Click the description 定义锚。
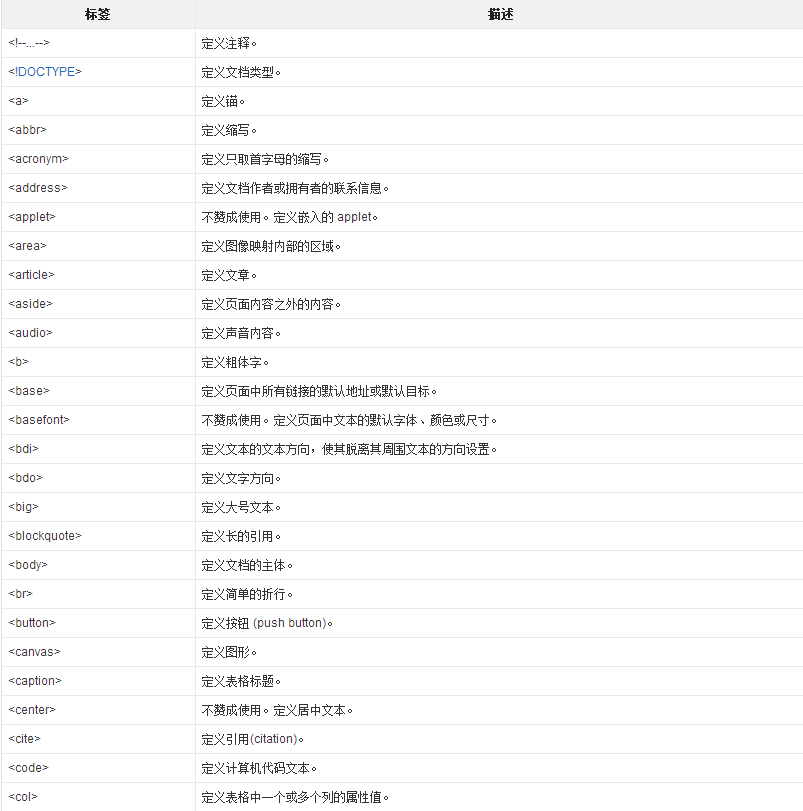 coord(223,101)
